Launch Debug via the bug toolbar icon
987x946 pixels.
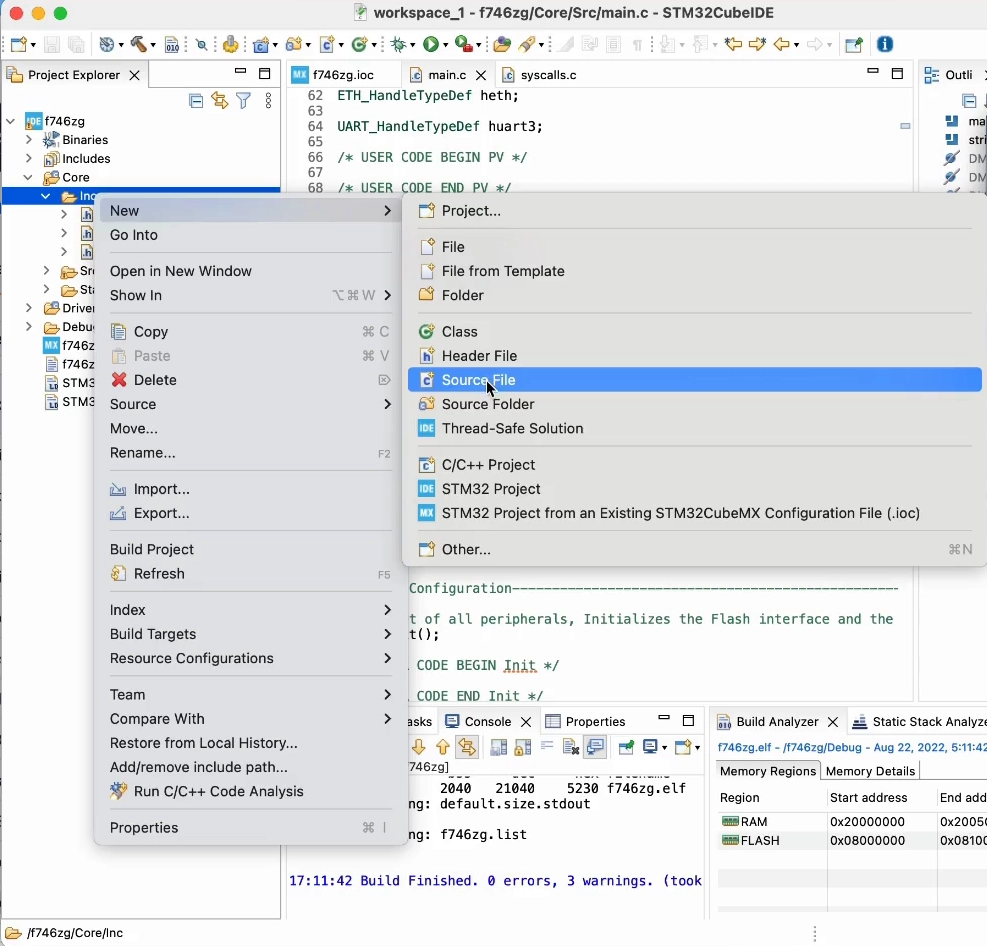pos(400,44)
